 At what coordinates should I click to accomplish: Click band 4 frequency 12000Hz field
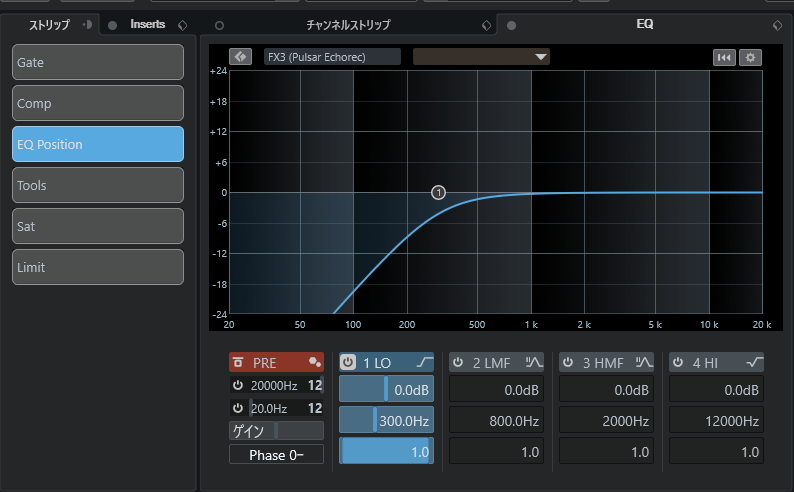(x=717, y=421)
